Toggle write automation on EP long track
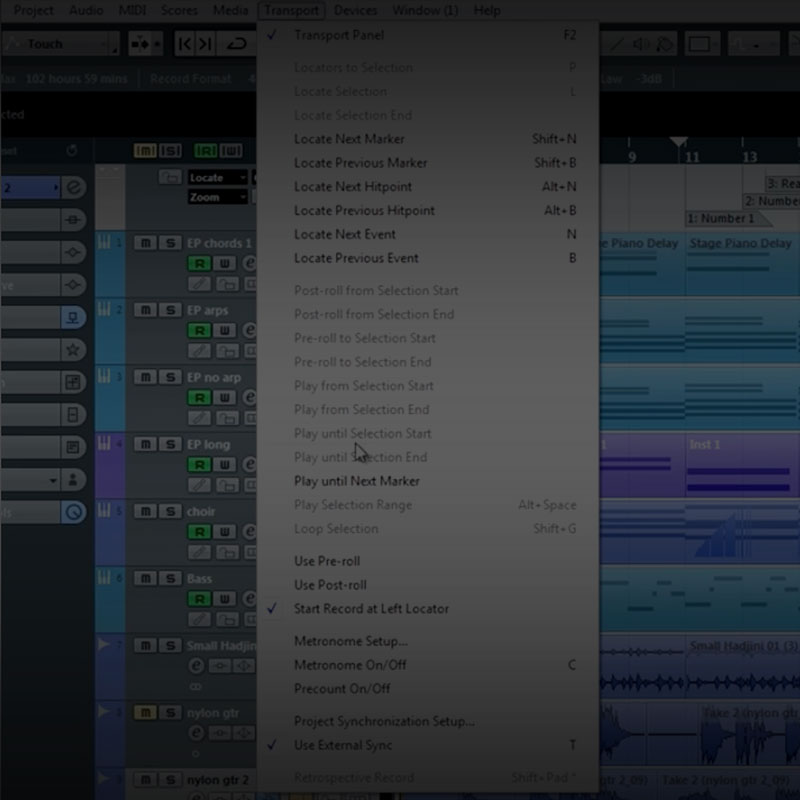 tap(224, 465)
